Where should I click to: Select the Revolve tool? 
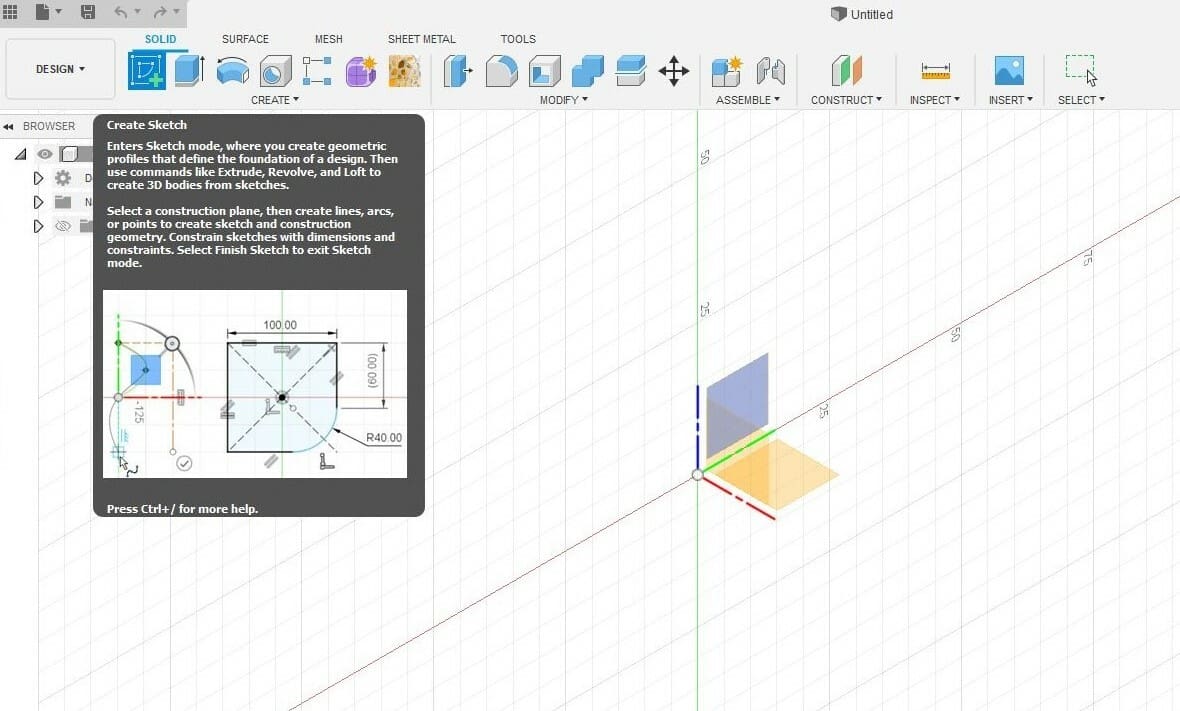point(233,71)
